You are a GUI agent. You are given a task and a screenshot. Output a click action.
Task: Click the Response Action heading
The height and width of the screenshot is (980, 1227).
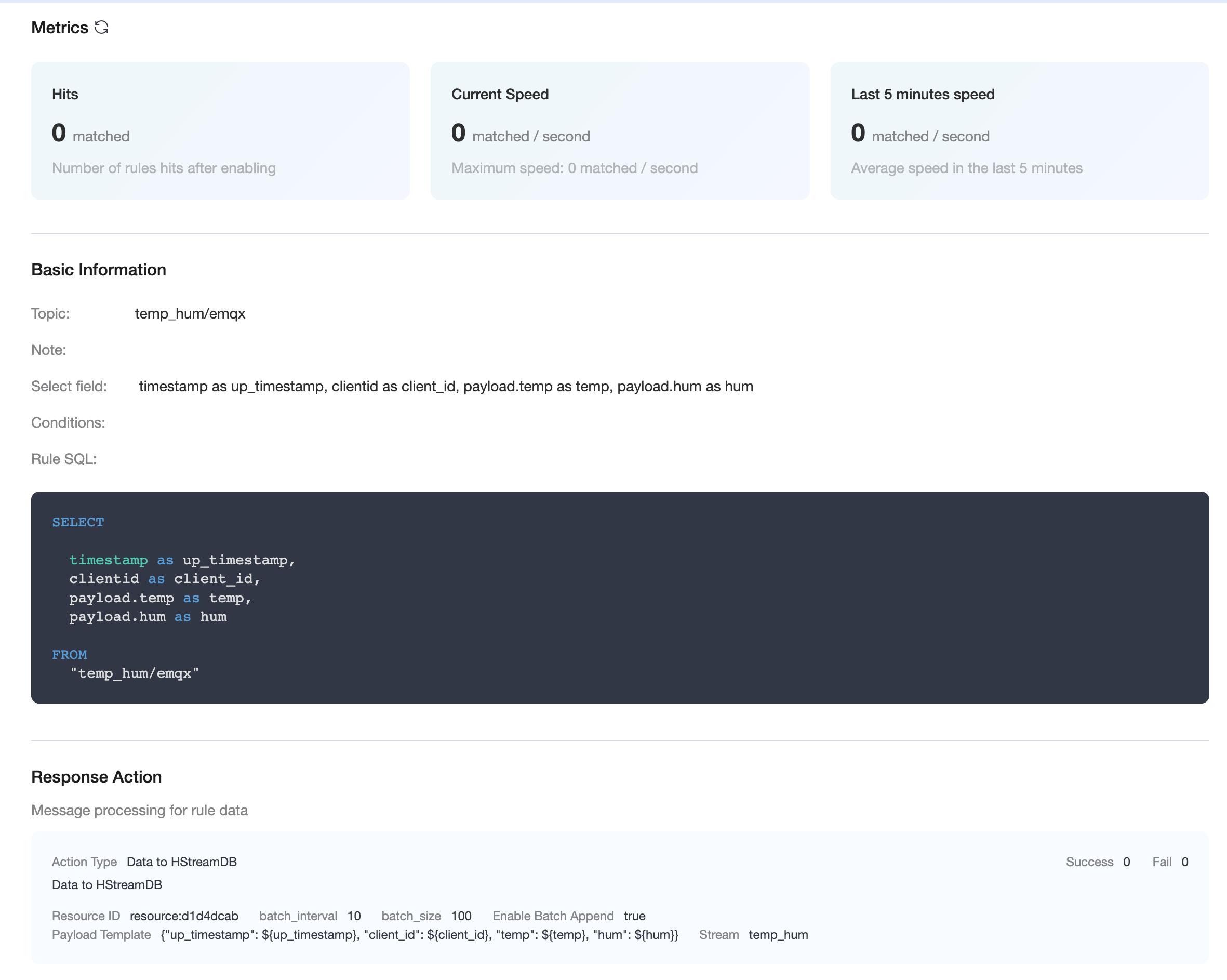click(x=96, y=777)
